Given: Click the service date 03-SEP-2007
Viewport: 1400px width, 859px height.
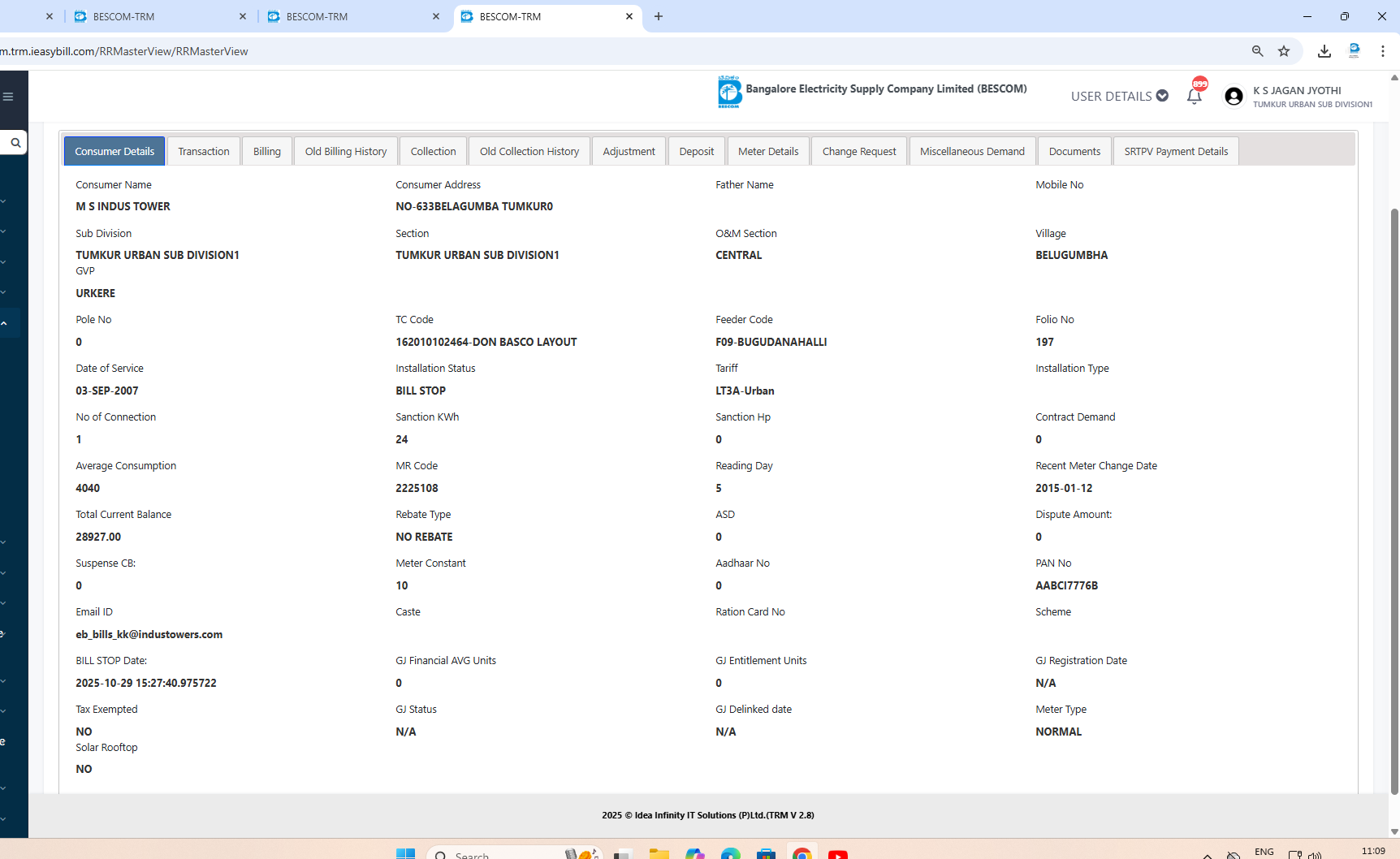Looking at the screenshot, I should coord(107,391).
